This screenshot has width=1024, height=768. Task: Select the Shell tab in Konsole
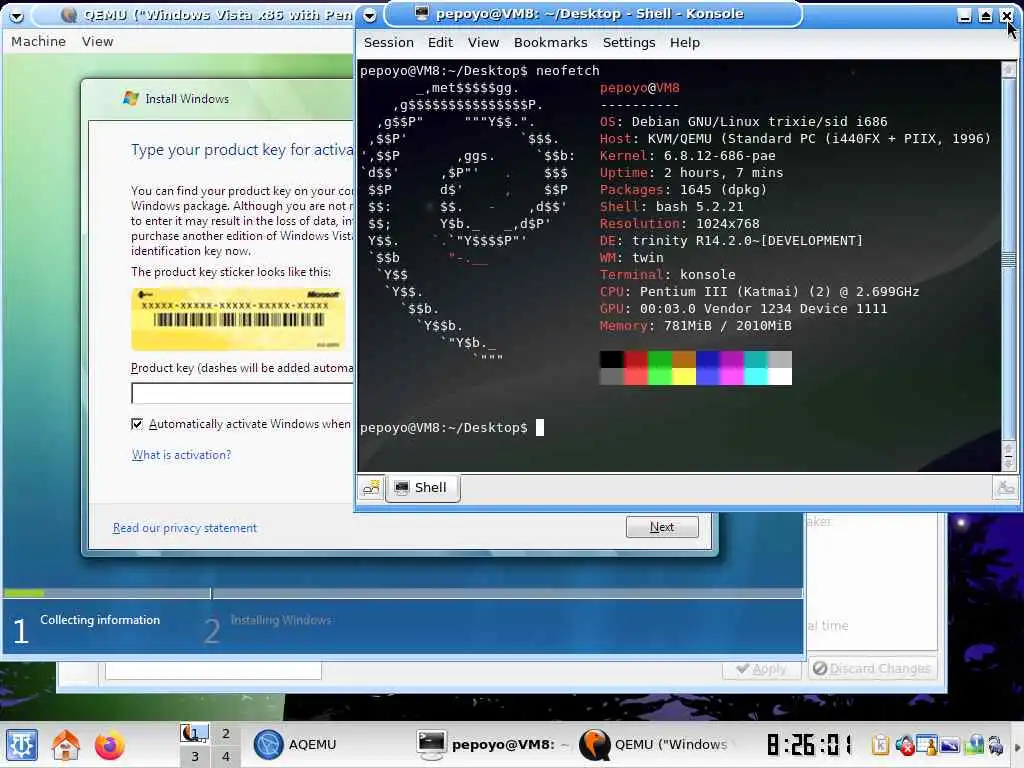(423, 488)
